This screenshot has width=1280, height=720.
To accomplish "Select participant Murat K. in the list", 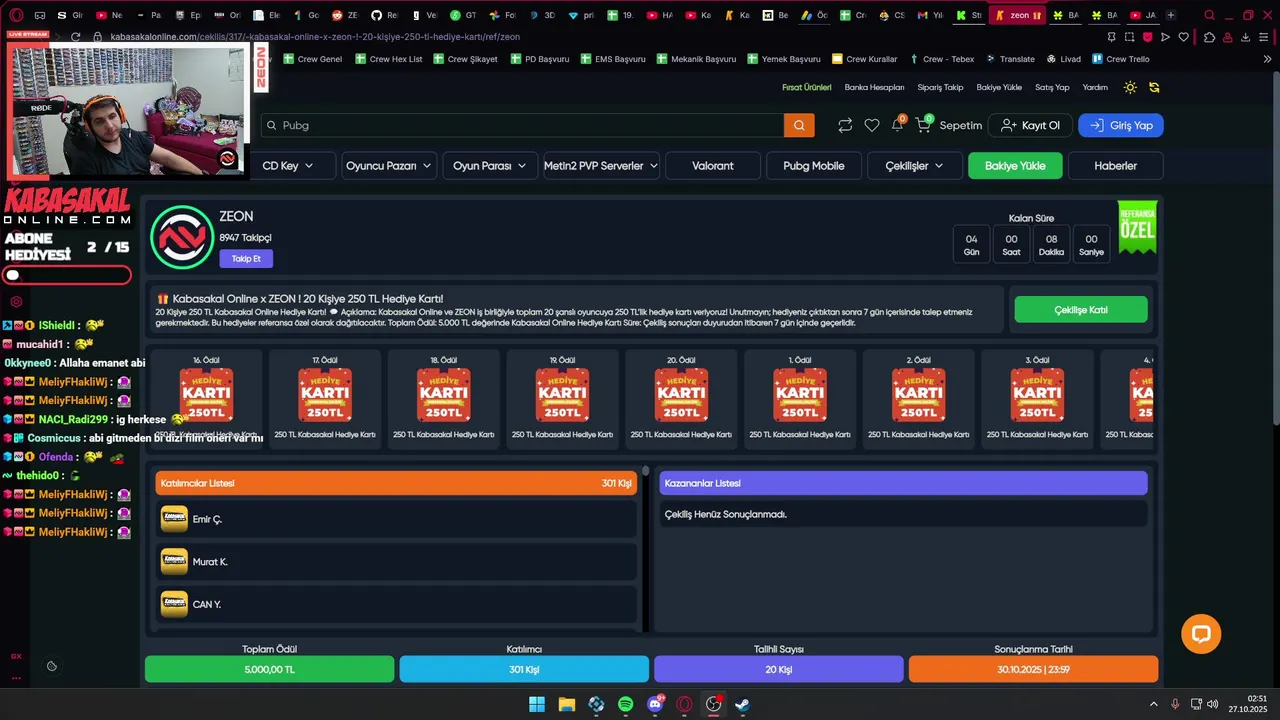I will (x=396, y=562).
